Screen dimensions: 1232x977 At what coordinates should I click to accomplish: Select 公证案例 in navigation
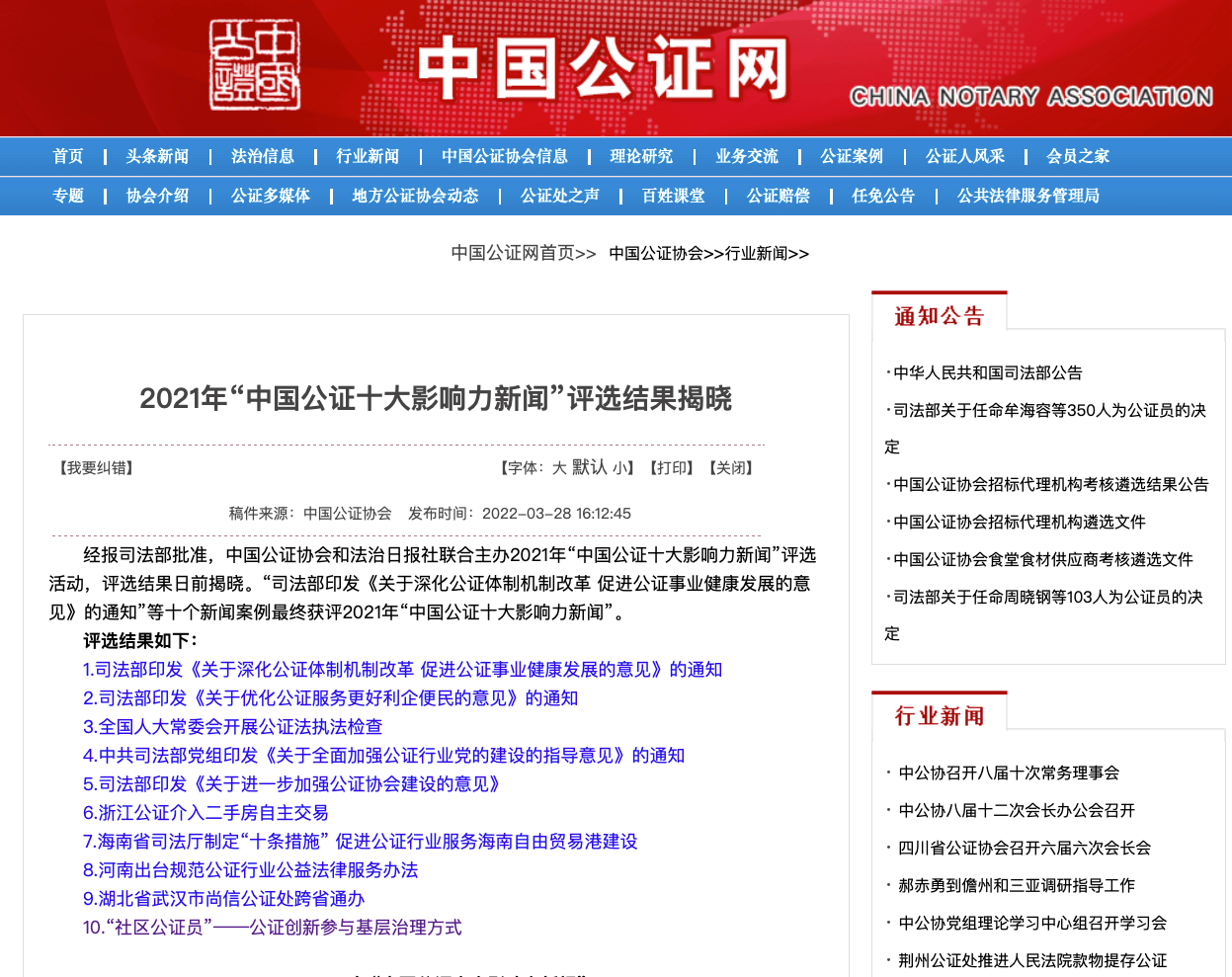pos(852,156)
